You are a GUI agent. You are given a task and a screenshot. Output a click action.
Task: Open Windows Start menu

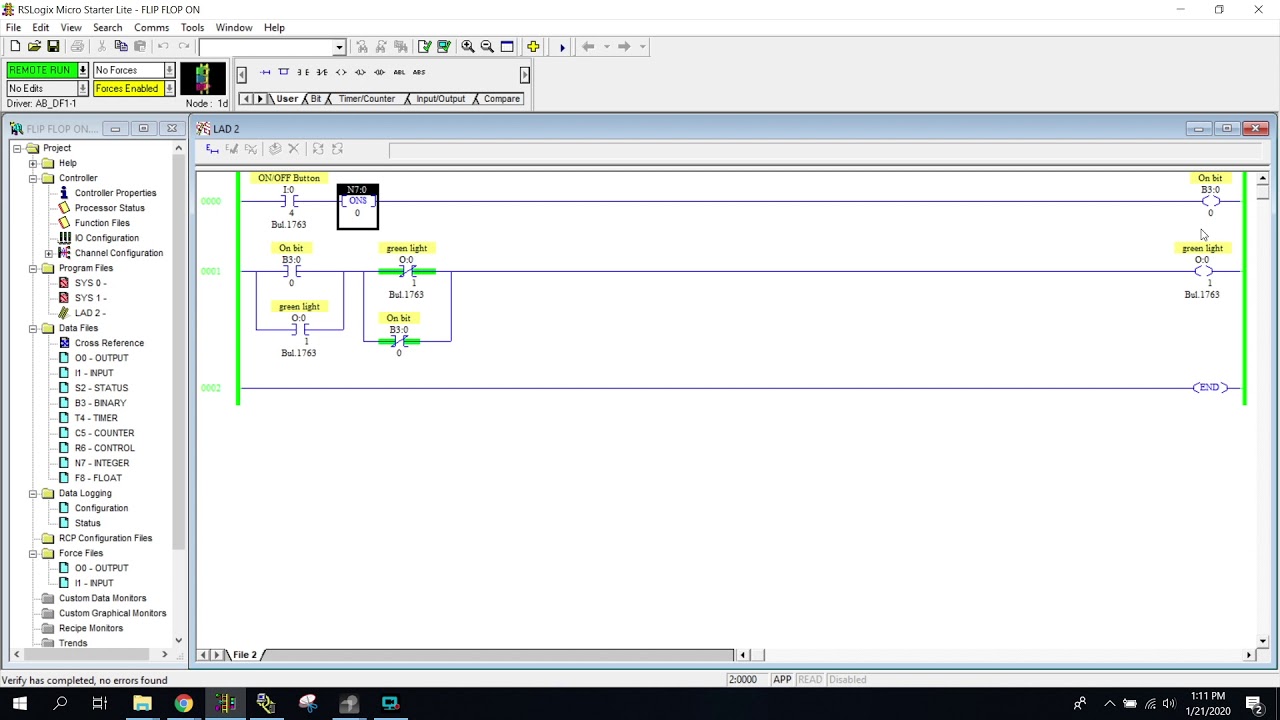click(19, 704)
